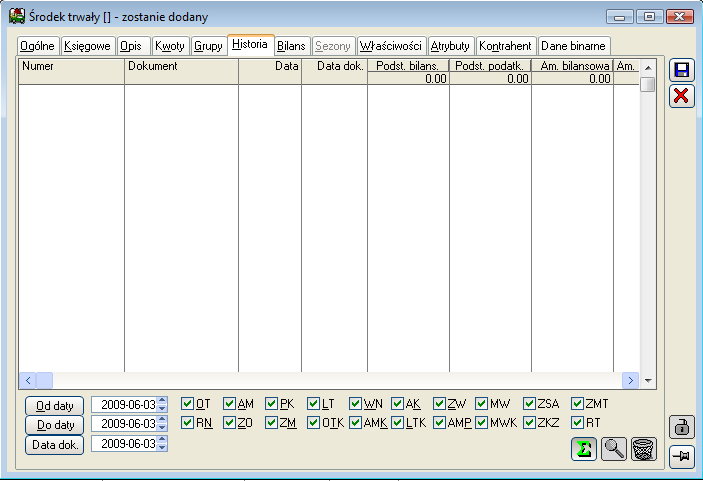The width and height of the screenshot is (703, 481).
Task: Switch to the Ogólne tab
Action: (x=38, y=46)
